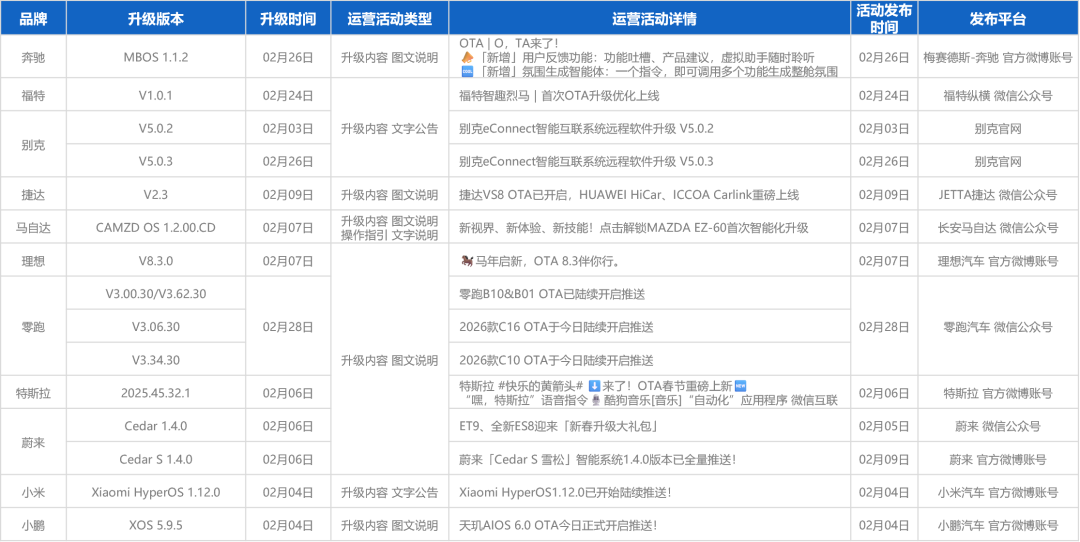Click the 捷达VS8 OTA已开启 details cell
This screenshot has width=1080, height=542.
tap(650, 194)
